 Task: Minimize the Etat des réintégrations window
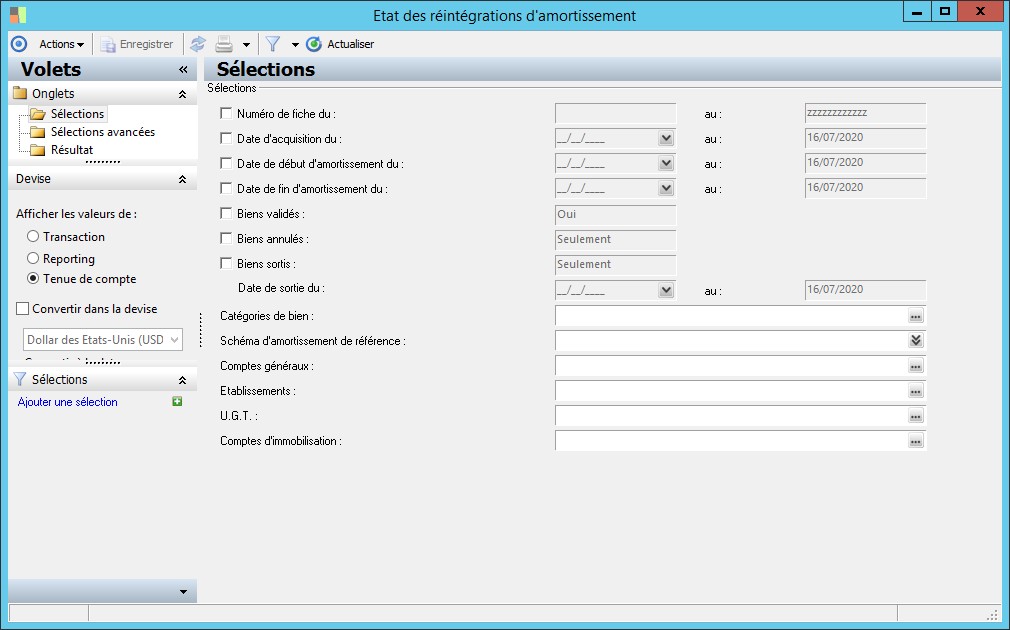pyautogui.click(x=917, y=12)
